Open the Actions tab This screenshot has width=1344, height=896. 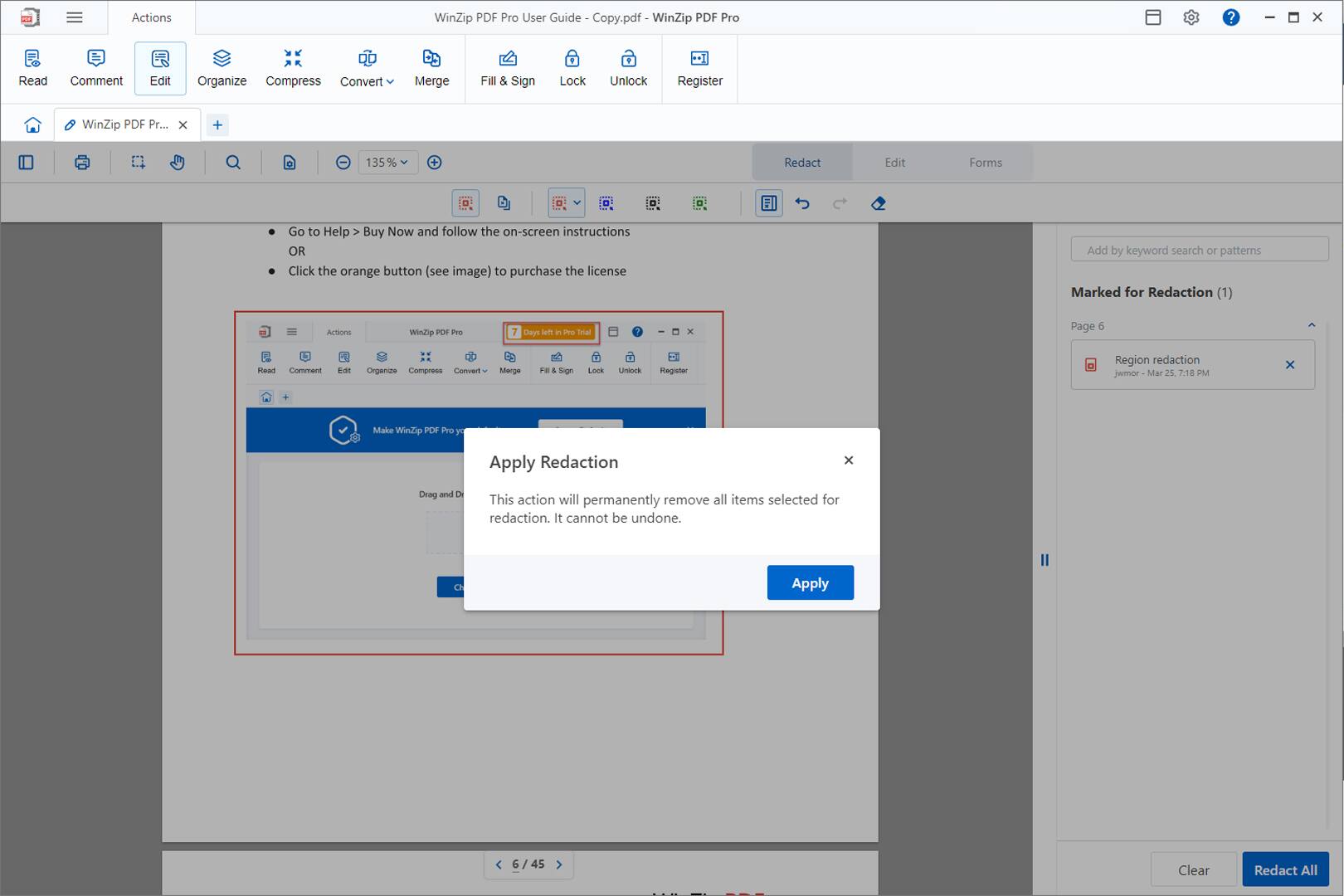(151, 17)
